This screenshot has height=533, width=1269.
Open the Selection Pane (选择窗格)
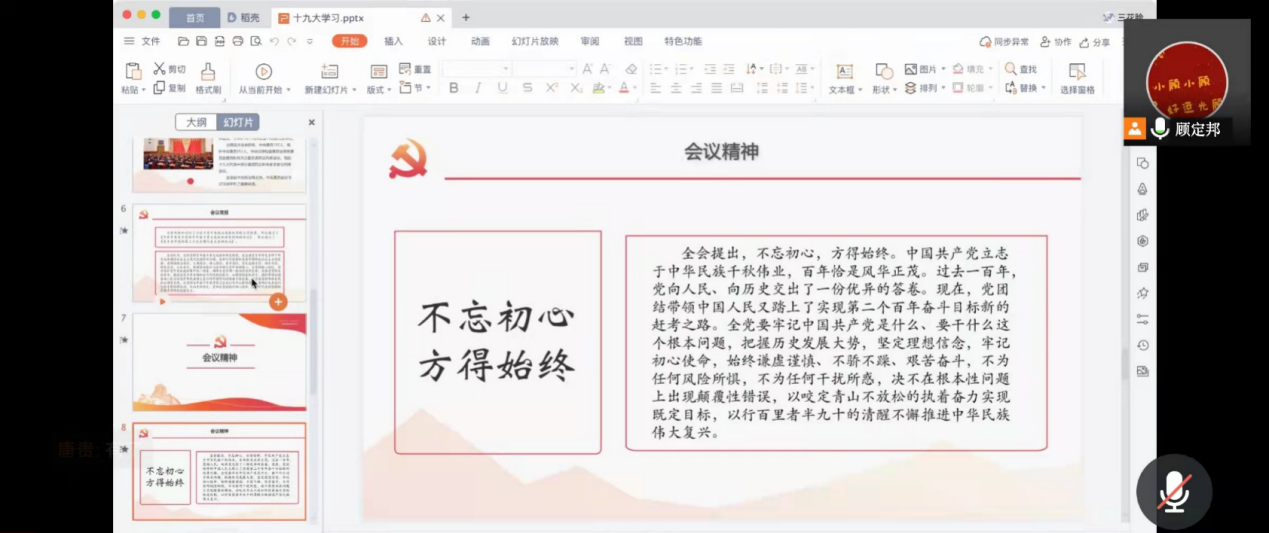(1077, 72)
